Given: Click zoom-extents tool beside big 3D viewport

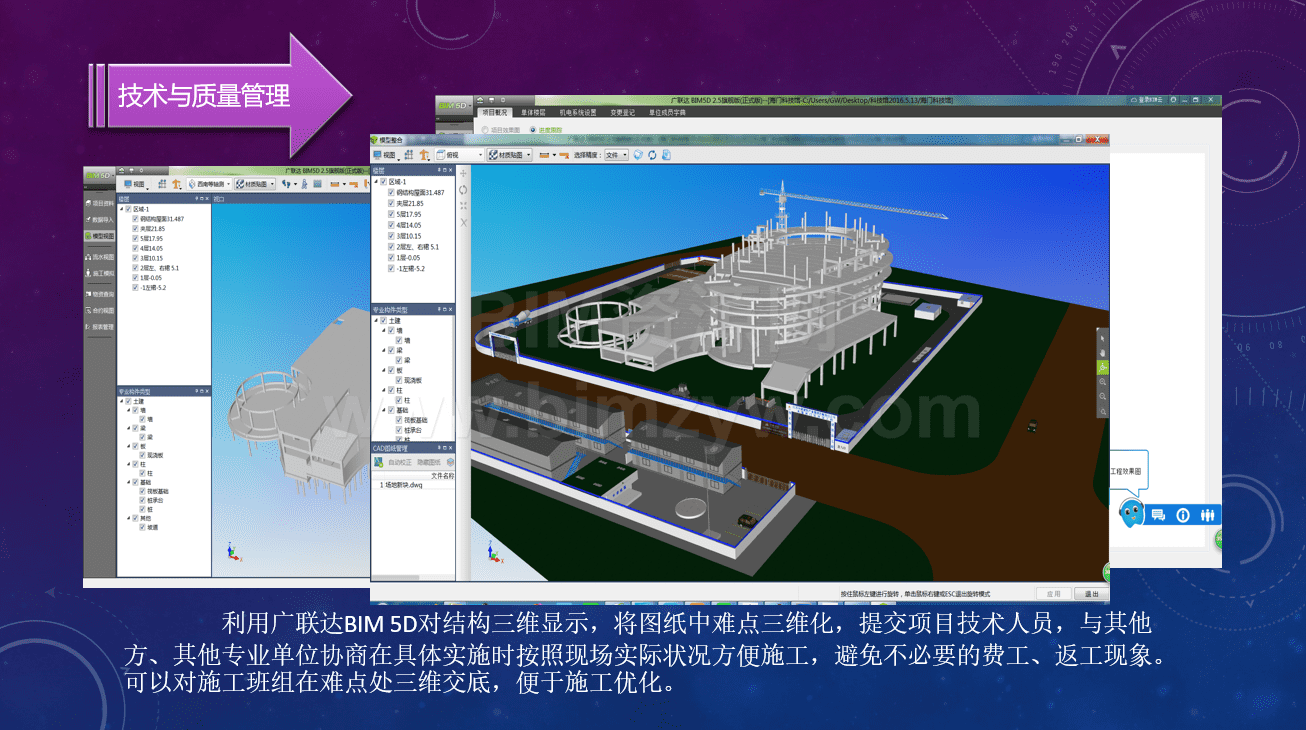Looking at the screenshot, I should tap(463, 205).
